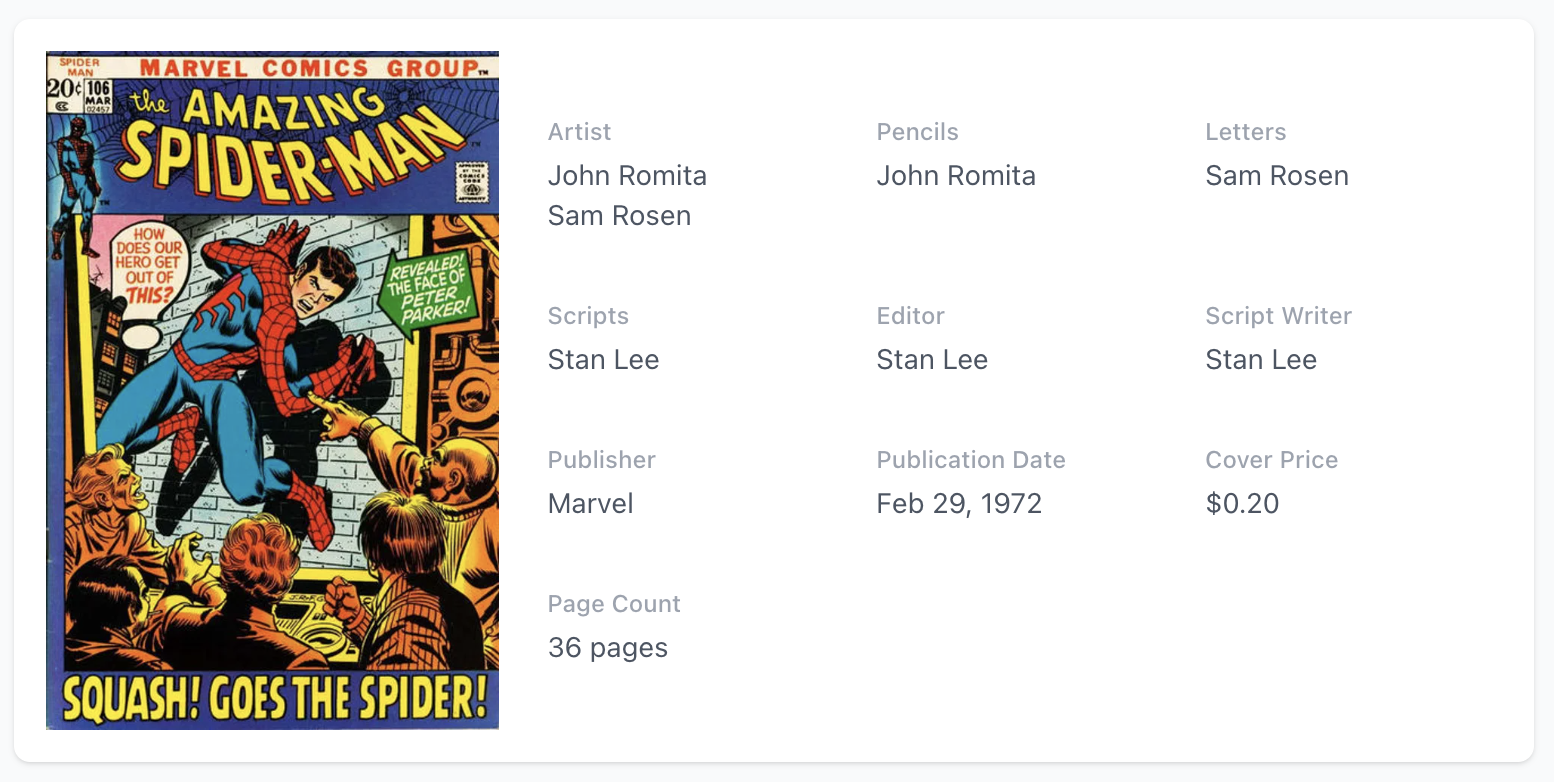Image resolution: width=1554 pixels, height=782 pixels.
Task: Click the Pencils field label
Action: click(x=917, y=132)
